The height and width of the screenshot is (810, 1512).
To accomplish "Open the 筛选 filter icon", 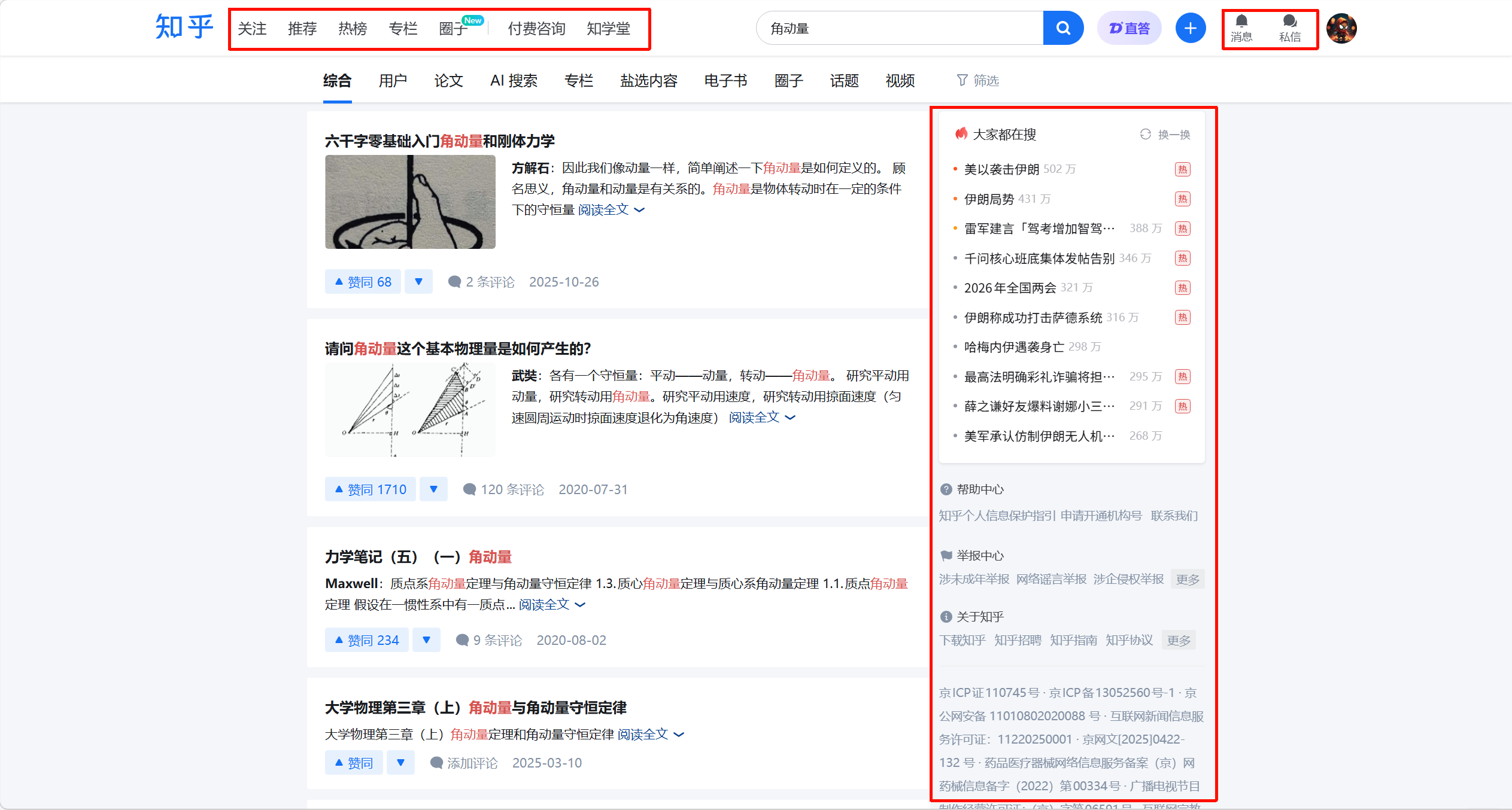I will (x=977, y=80).
